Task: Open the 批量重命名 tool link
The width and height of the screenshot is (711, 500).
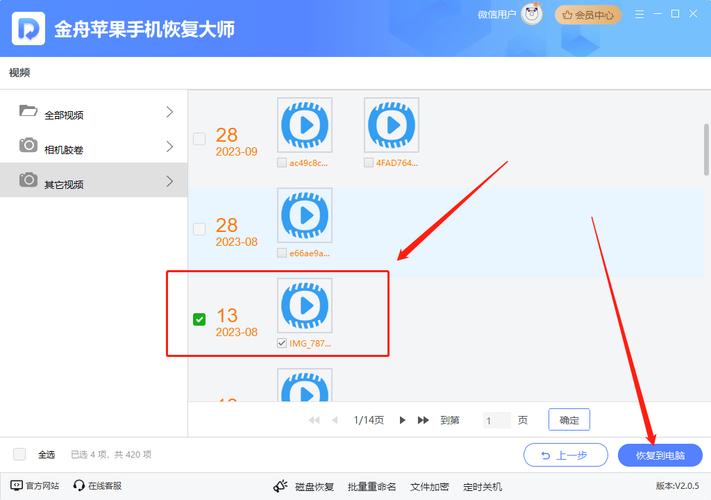Action: (x=372, y=486)
